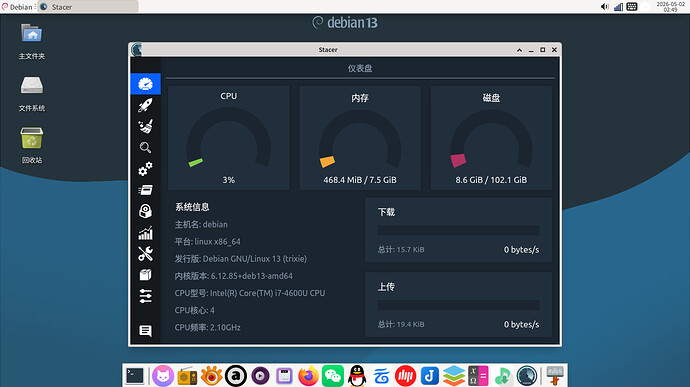This screenshot has width=690, height=387.
Task: Open APT Repository Manager box icon
Action: [x=146, y=275]
